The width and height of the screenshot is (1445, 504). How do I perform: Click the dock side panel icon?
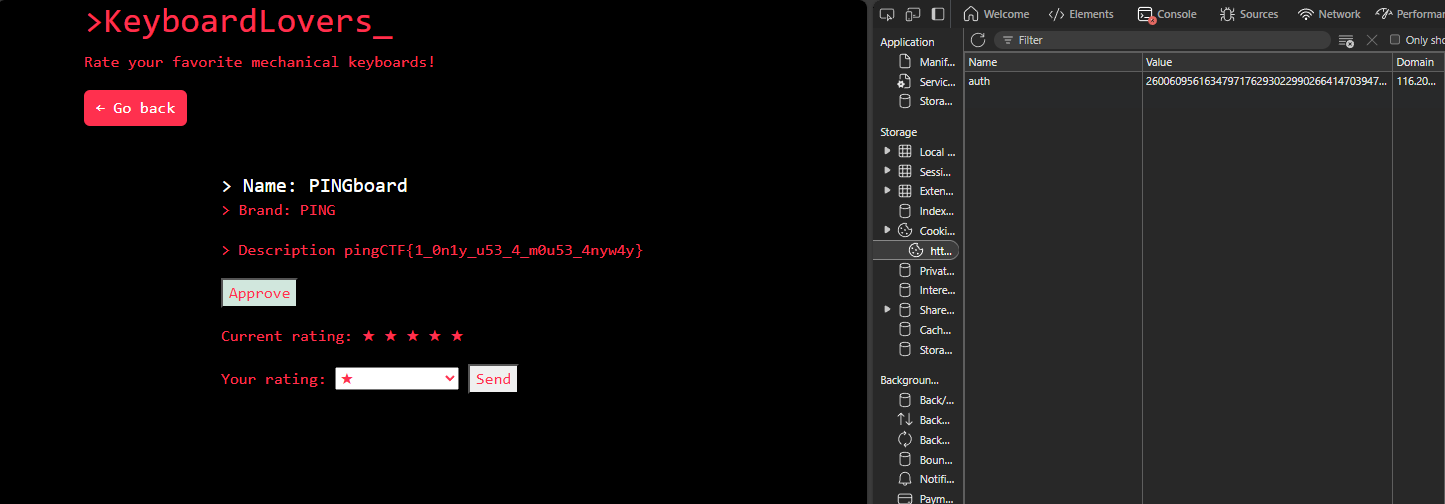click(x=938, y=14)
